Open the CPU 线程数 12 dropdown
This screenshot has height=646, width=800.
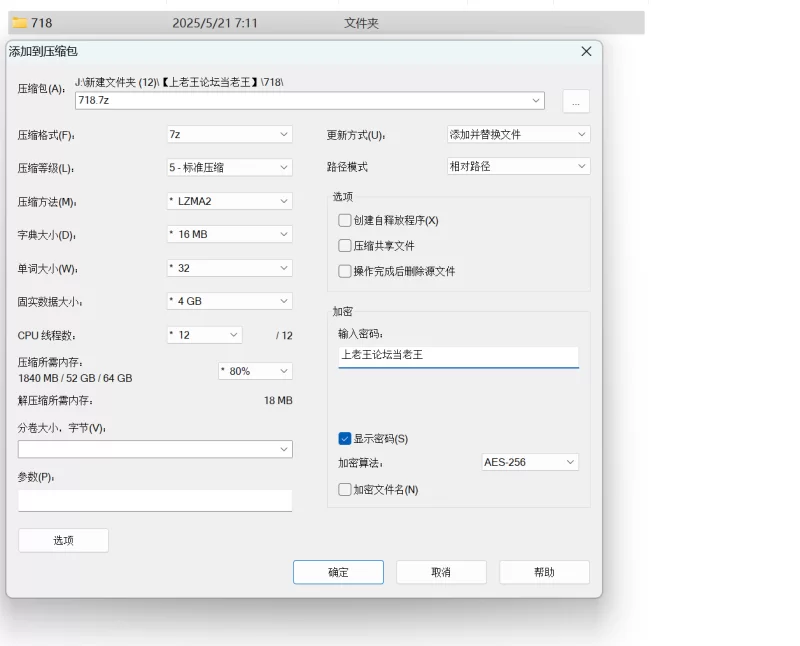[205, 335]
